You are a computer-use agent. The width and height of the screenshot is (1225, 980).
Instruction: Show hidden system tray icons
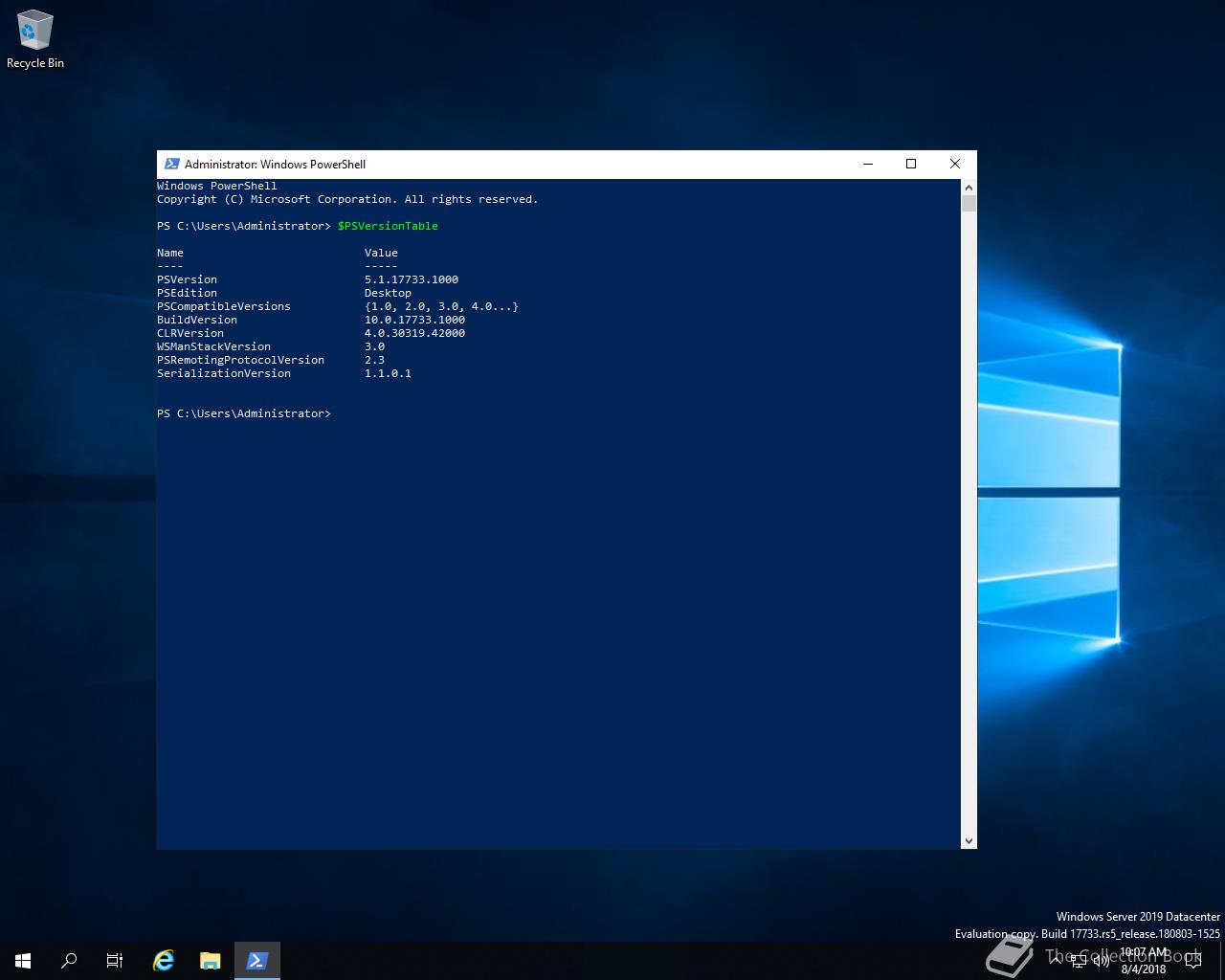[1056, 961]
